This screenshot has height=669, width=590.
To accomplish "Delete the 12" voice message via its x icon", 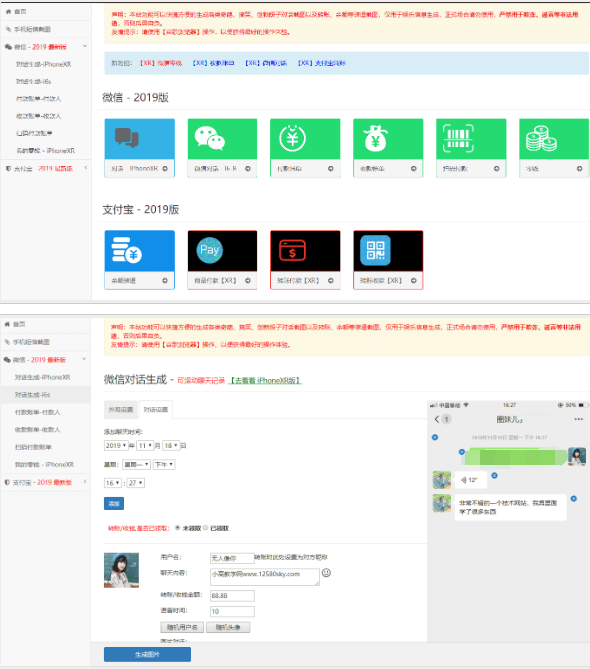I will tap(494, 475).
